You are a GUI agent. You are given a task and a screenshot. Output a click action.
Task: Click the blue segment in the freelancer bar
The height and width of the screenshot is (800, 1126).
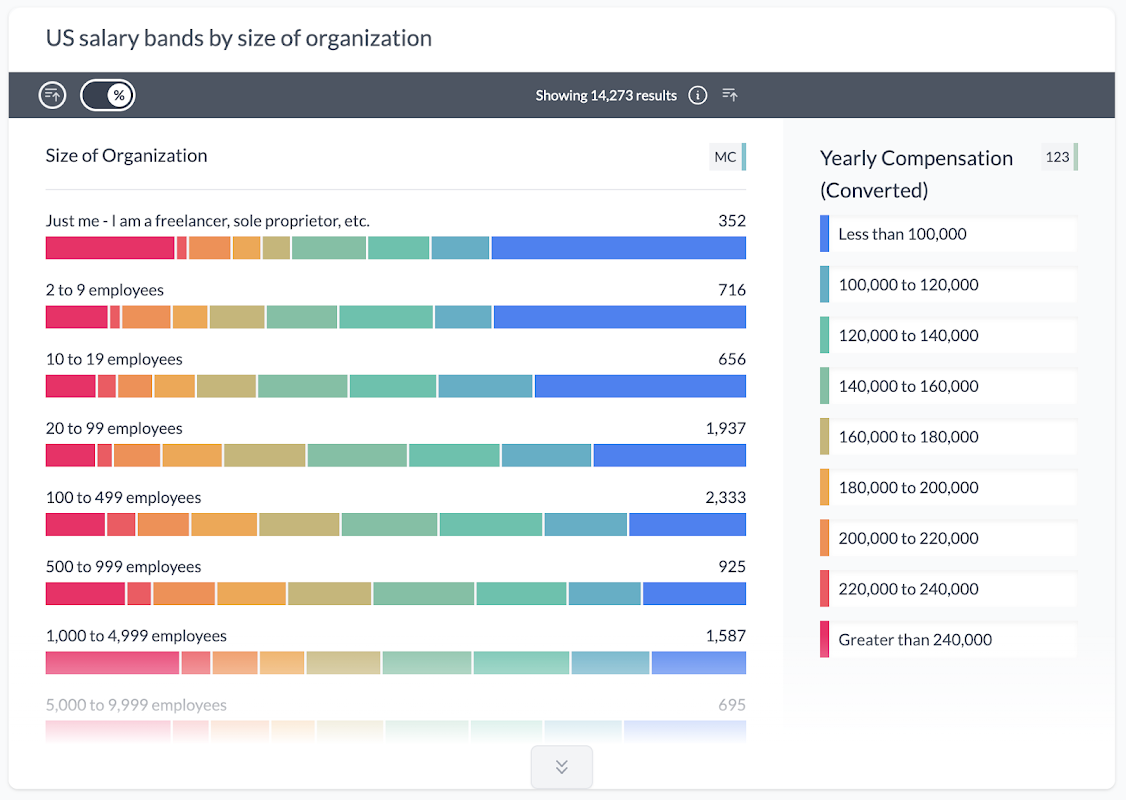click(618, 248)
